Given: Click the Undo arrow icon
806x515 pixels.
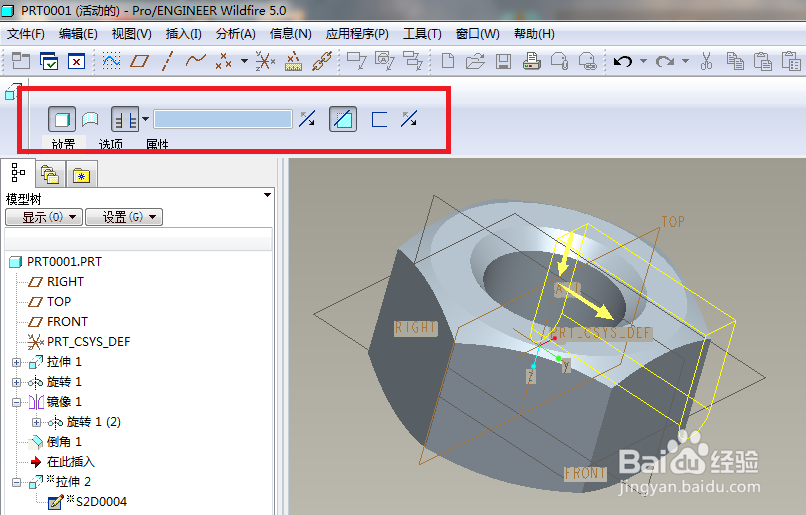Looking at the screenshot, I should [x=623, y=61].
